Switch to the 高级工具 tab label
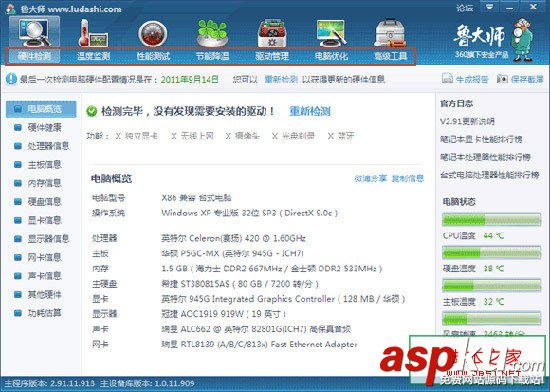Screen dimensions: 550x392 (390, 56)
